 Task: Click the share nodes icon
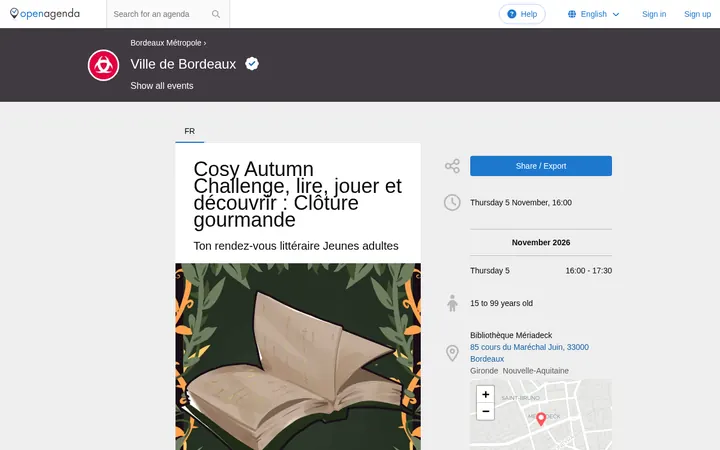click(x=452, y=166)
